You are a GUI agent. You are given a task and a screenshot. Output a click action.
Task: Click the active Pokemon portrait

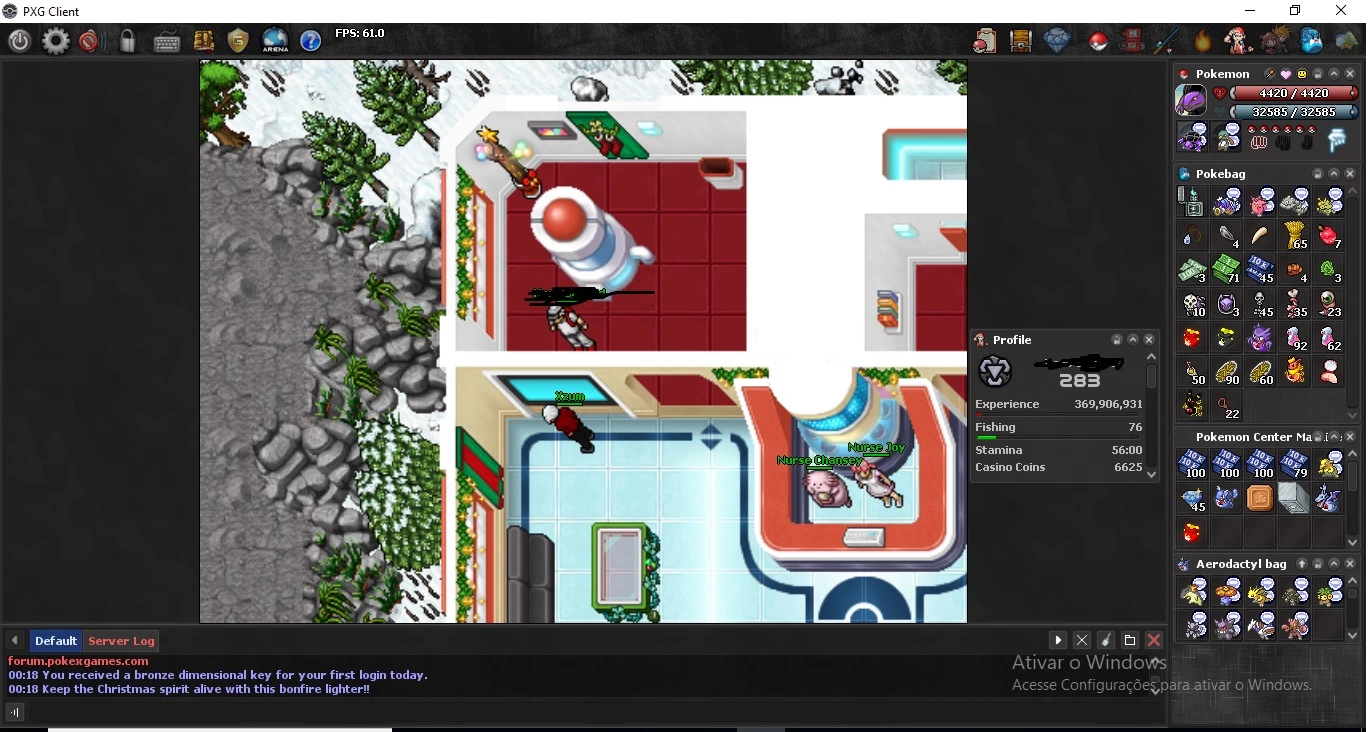point(1191,102)
